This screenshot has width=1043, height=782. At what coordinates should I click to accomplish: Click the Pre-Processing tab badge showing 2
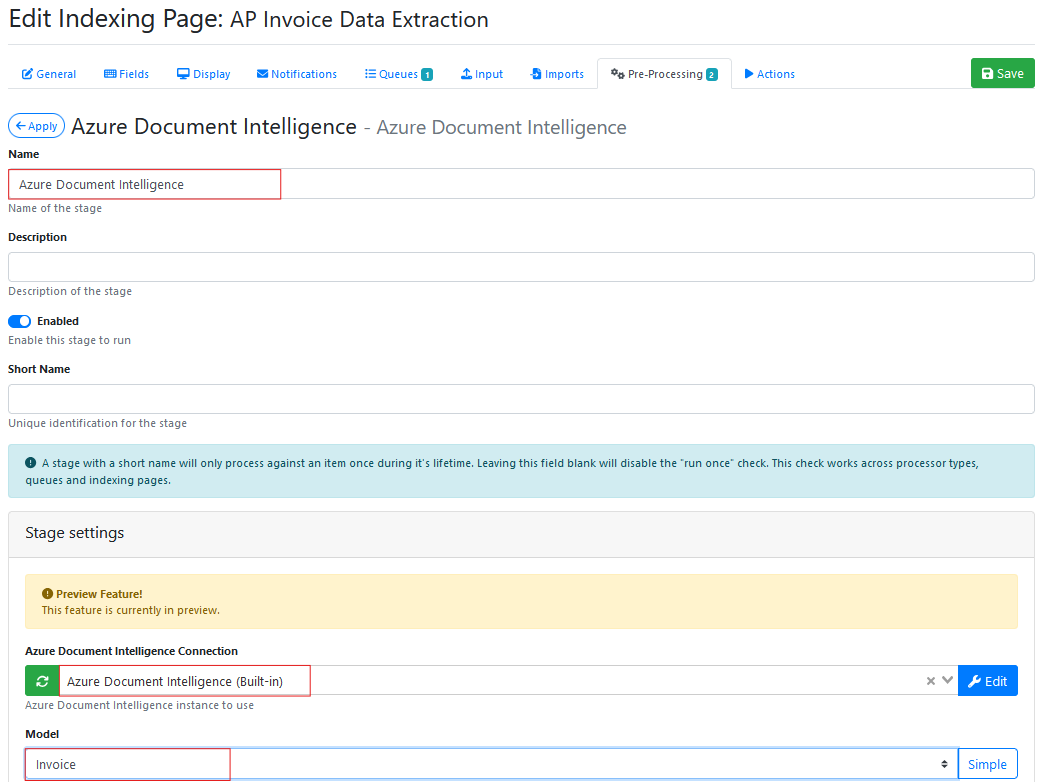click(712, 74)
